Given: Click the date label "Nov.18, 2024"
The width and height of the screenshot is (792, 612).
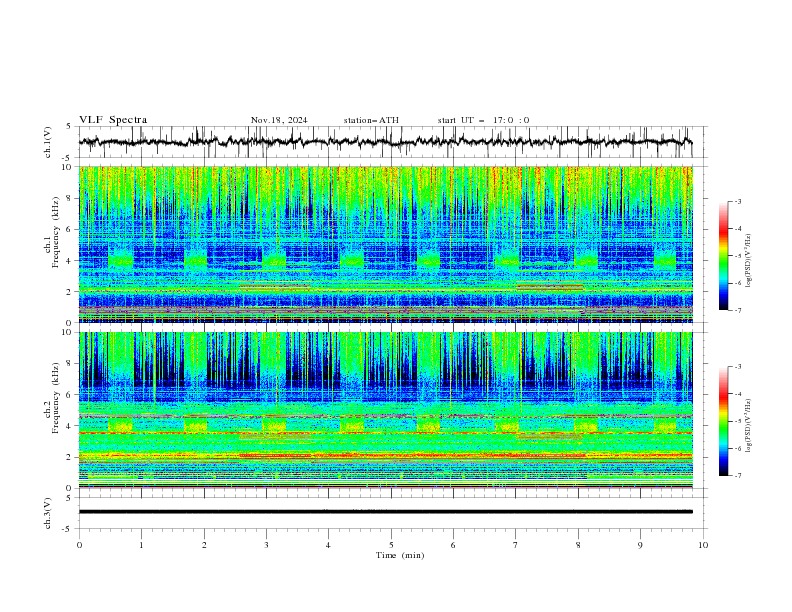Looking at the screenshot, I should (279, 120).
